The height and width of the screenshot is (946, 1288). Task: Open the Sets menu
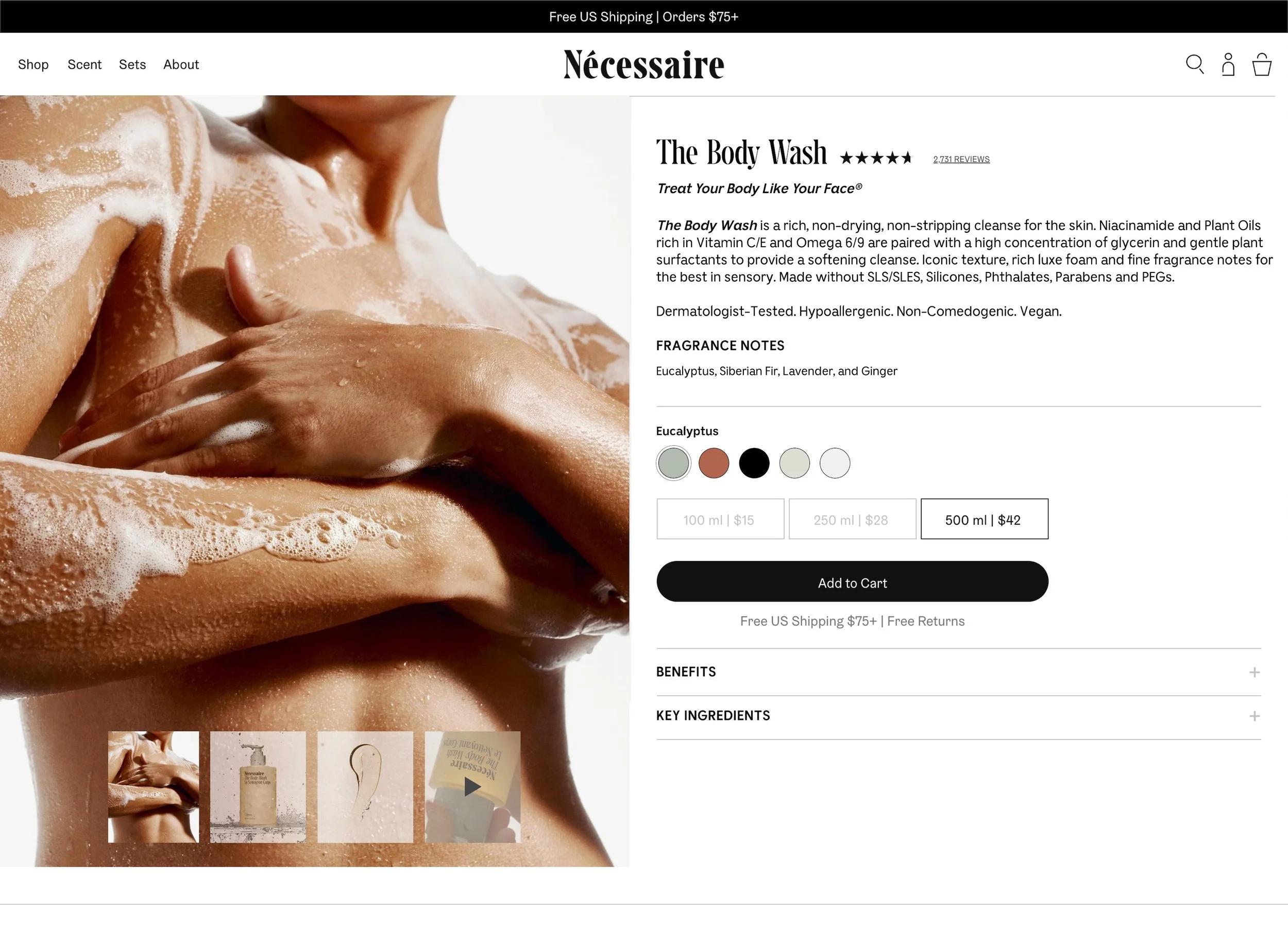point(132,65)
